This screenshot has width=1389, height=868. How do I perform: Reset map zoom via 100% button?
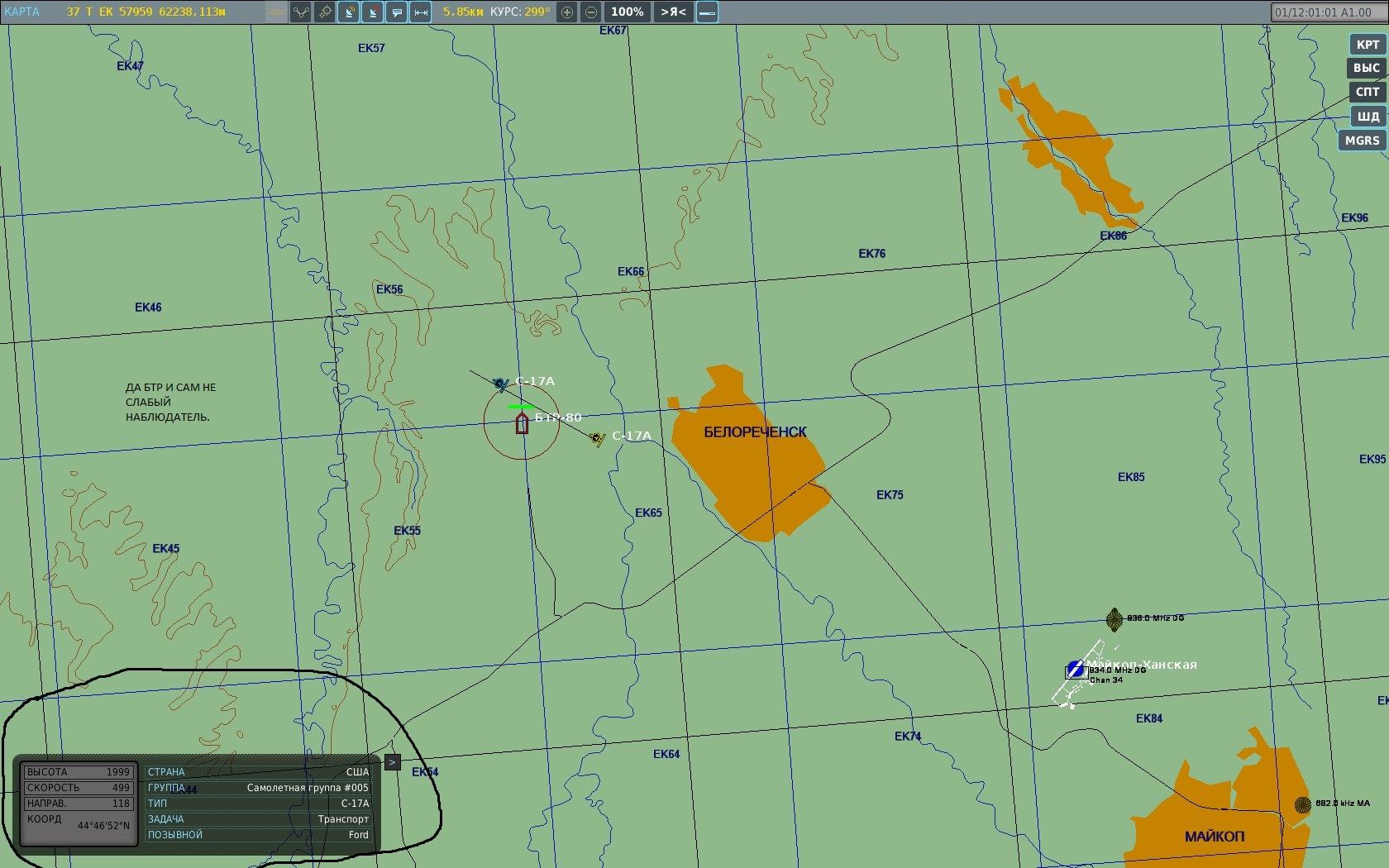pos(628,12)
